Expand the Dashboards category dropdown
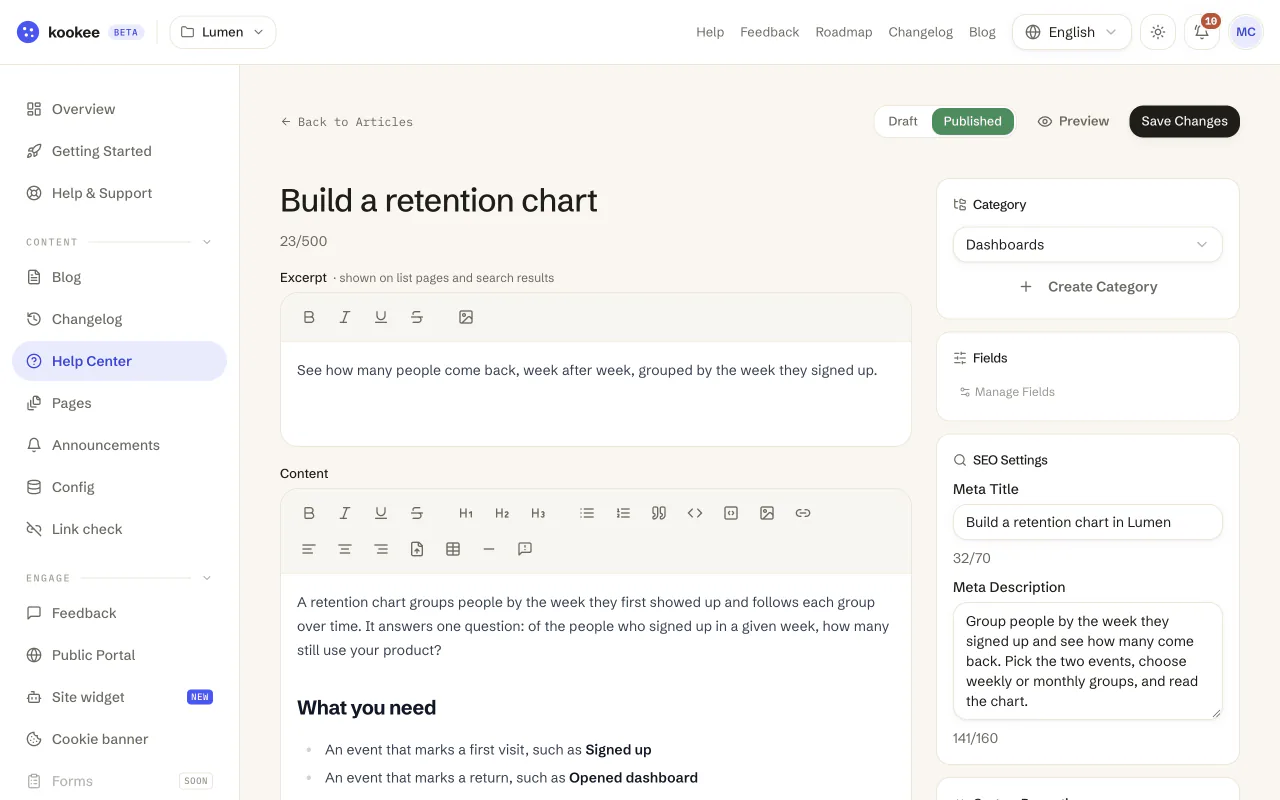 tap(1088, 245)
